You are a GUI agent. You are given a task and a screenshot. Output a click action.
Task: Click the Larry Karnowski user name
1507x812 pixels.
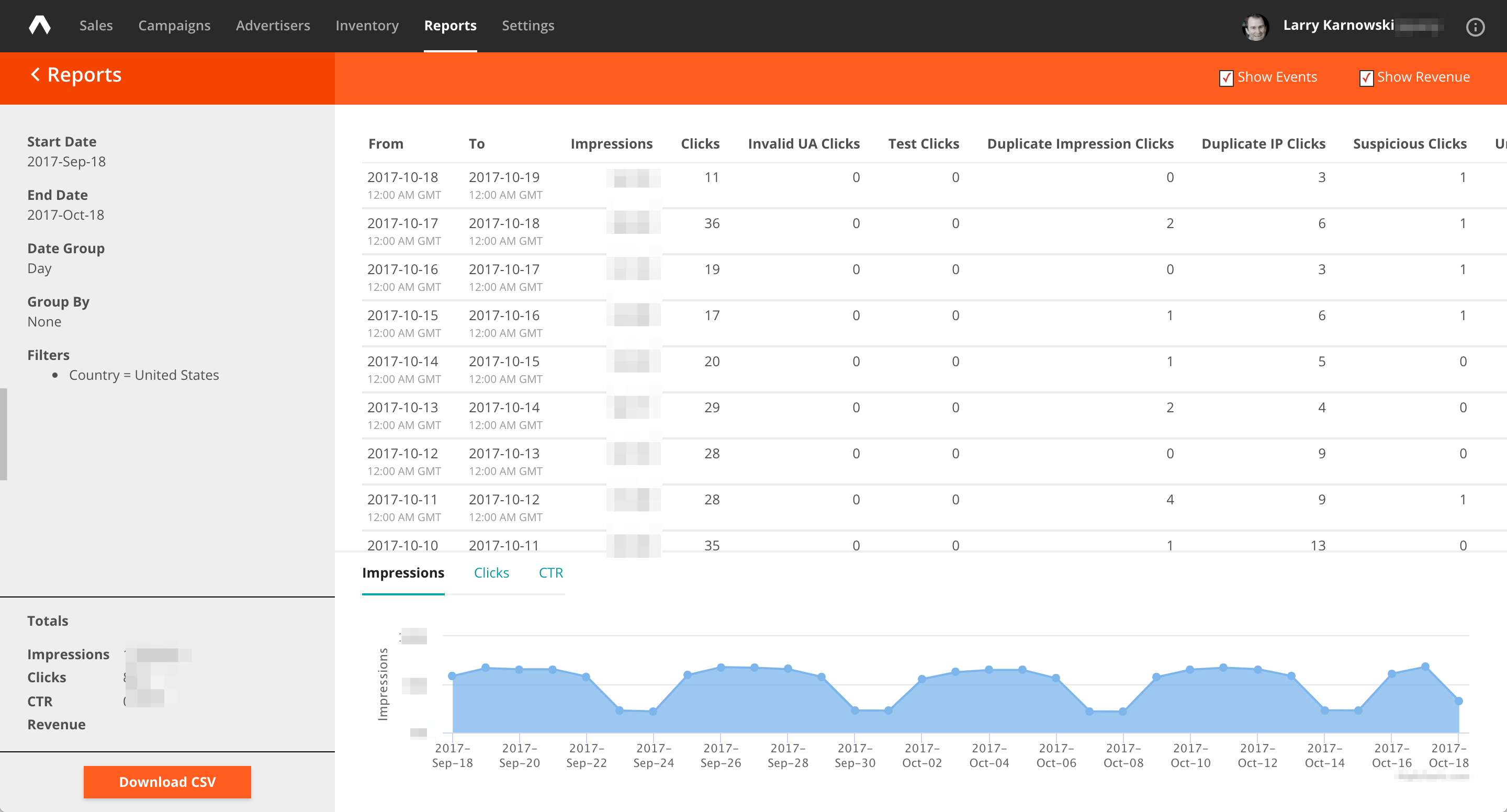click(x=1339, y=25)
